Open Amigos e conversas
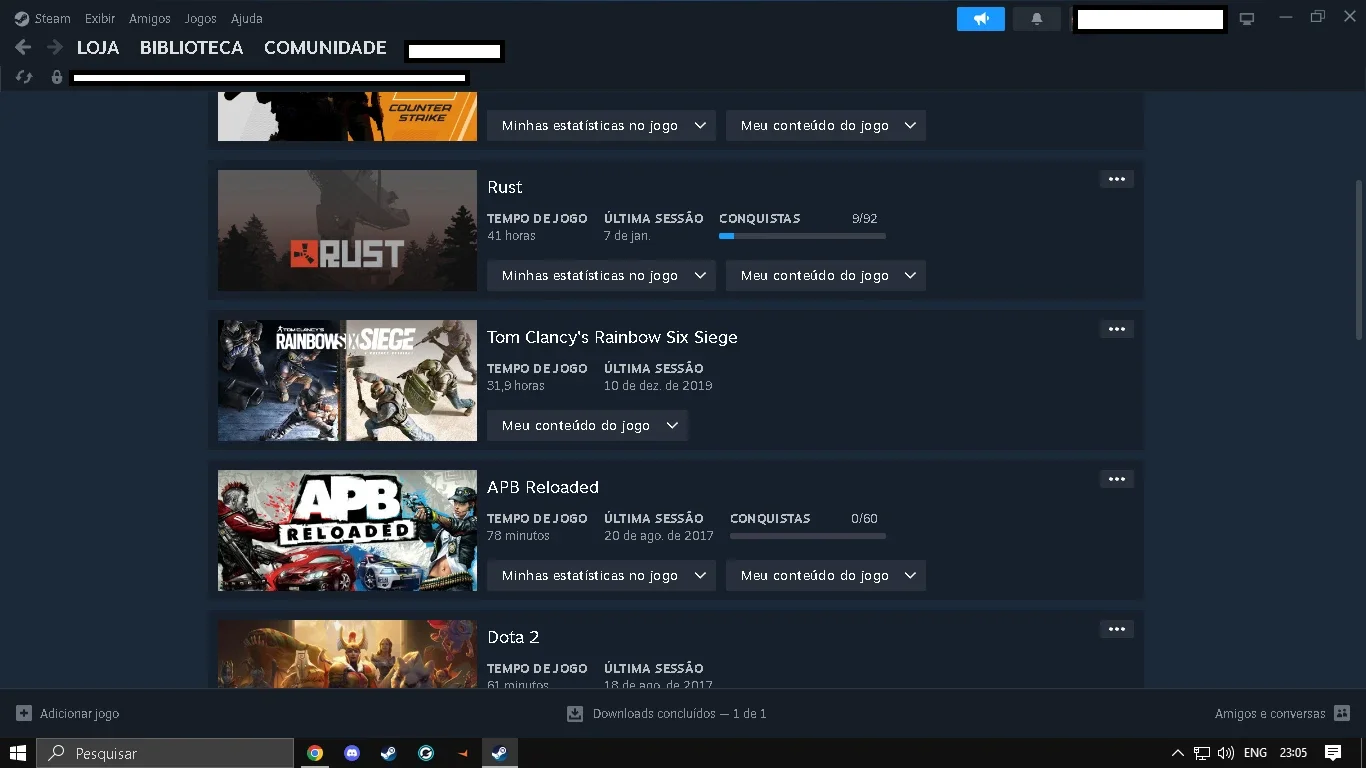The height and width of the screenshot is (768, 1366). click(x=1270, y=714)
